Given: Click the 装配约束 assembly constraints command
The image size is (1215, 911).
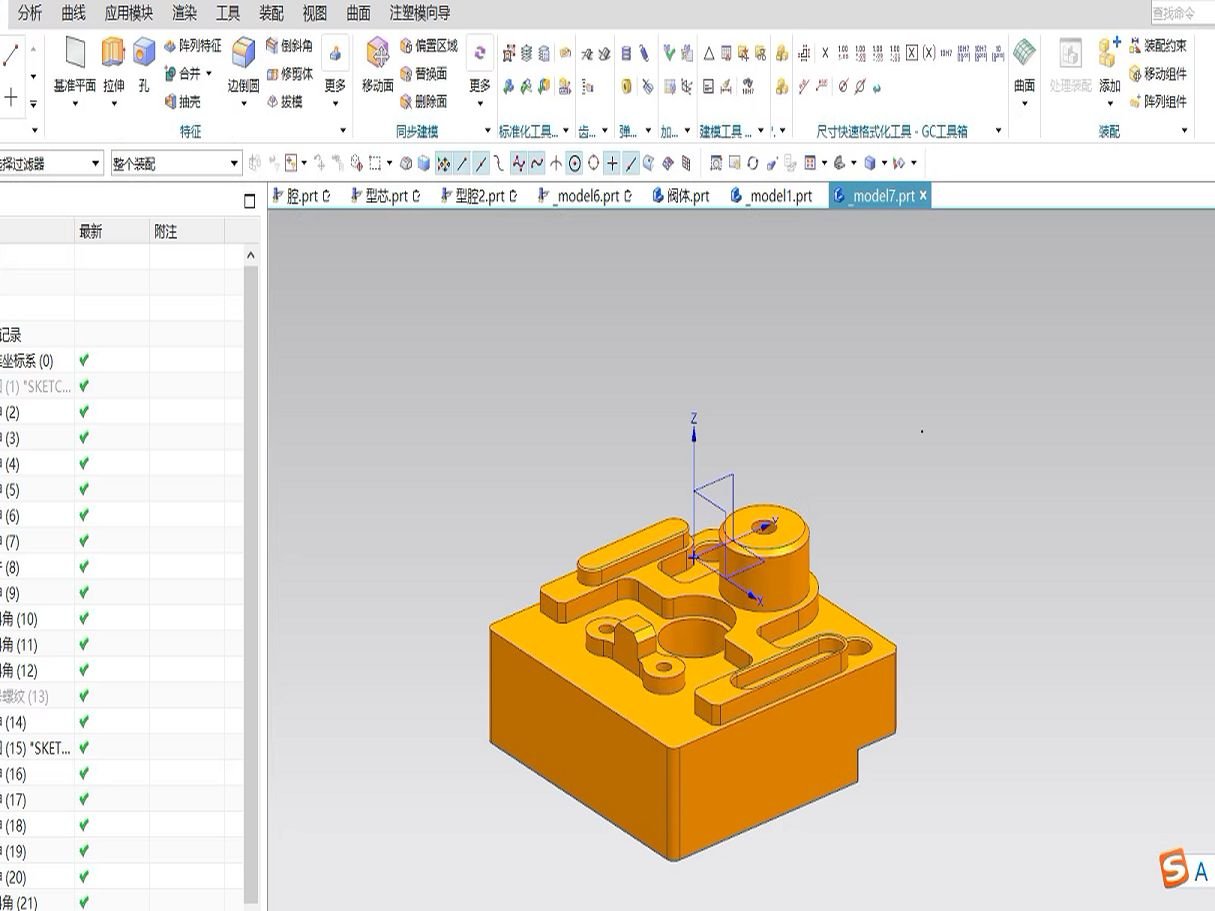Looking at the screenshot, I should click(x=1158, y=46).
